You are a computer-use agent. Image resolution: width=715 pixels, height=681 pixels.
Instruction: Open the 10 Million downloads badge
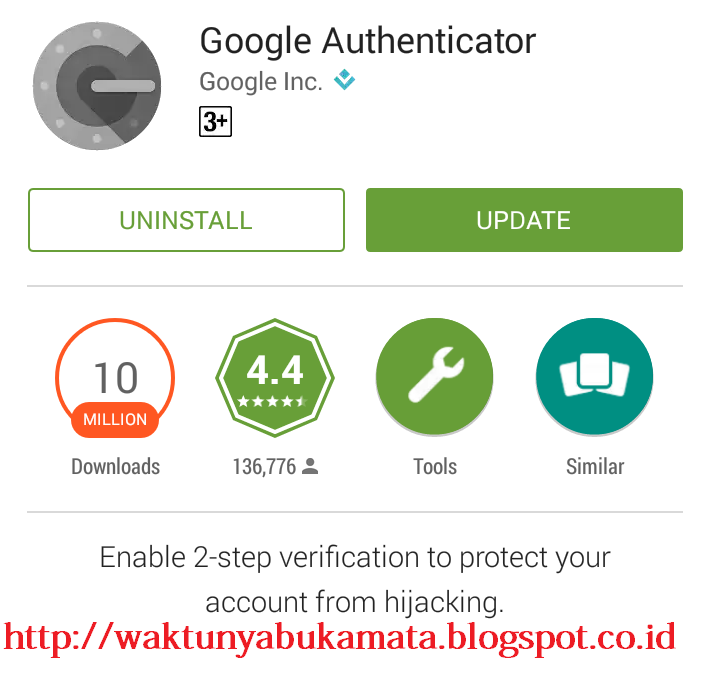(115, 378)
